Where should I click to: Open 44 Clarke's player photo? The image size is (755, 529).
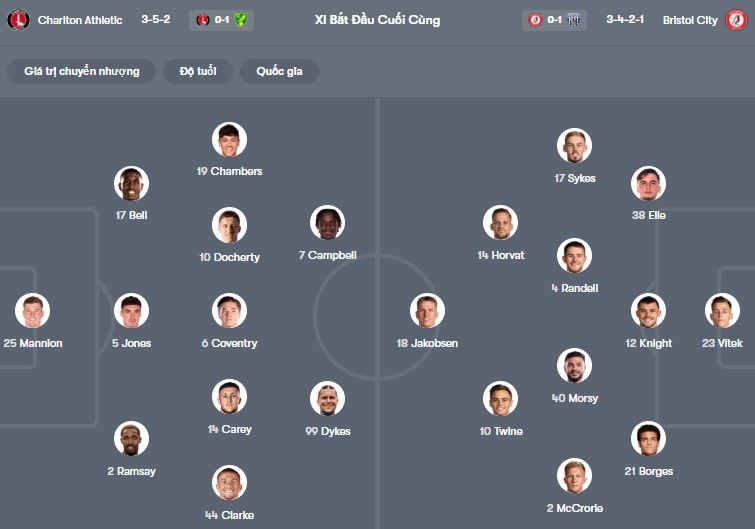click(229, 483)
